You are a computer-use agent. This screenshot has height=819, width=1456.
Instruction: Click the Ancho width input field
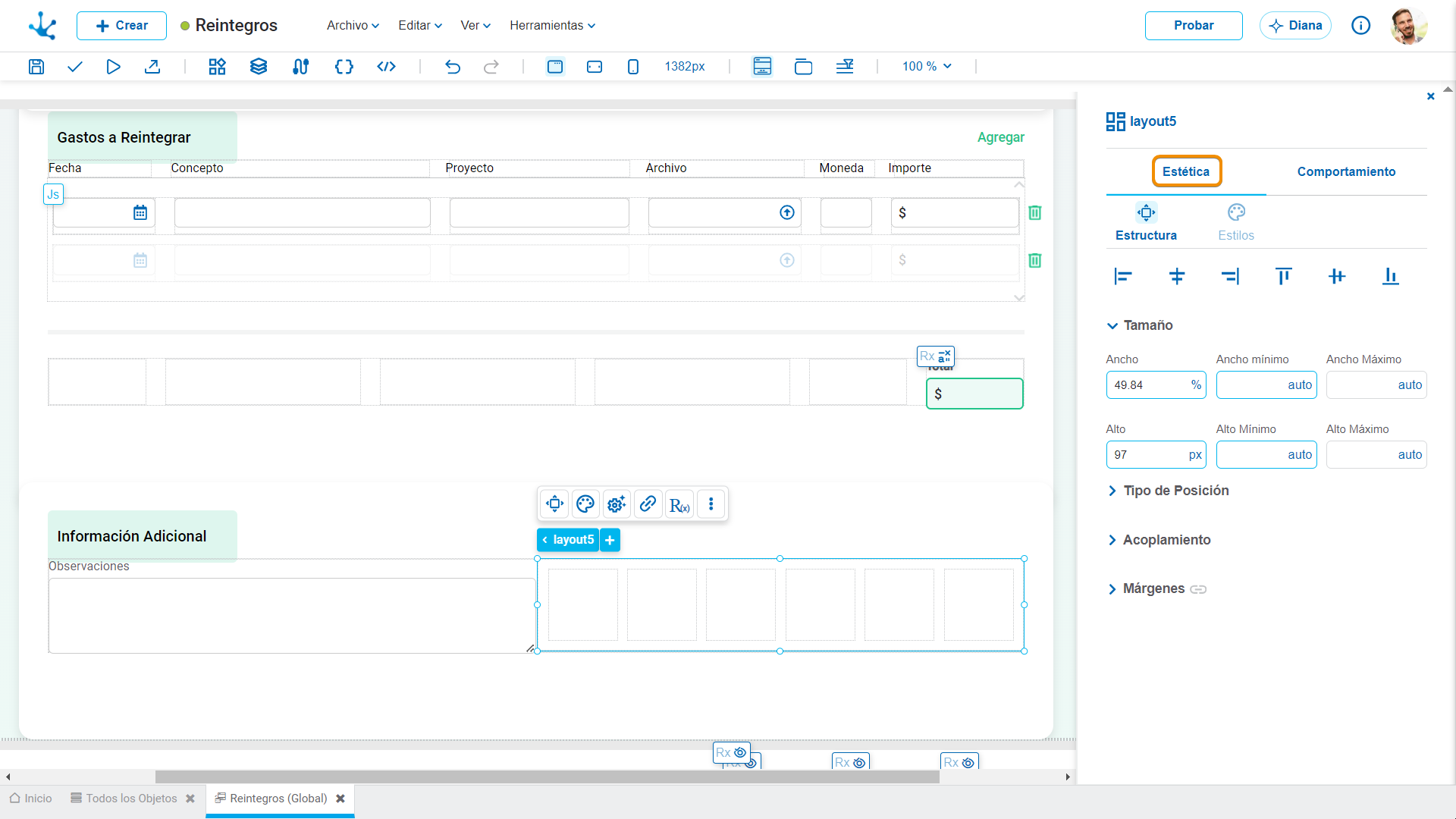point(1156,385)
